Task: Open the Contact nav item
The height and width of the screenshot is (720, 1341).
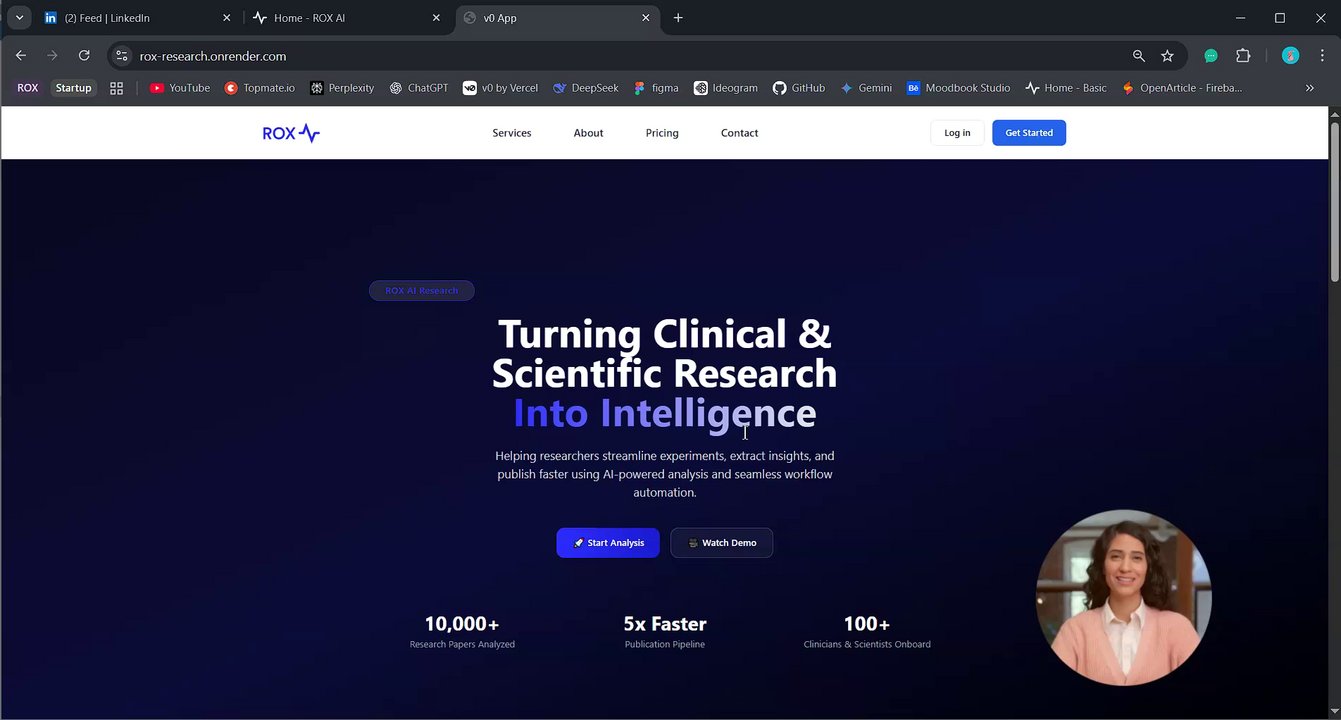Action: (x=739, y=133)
